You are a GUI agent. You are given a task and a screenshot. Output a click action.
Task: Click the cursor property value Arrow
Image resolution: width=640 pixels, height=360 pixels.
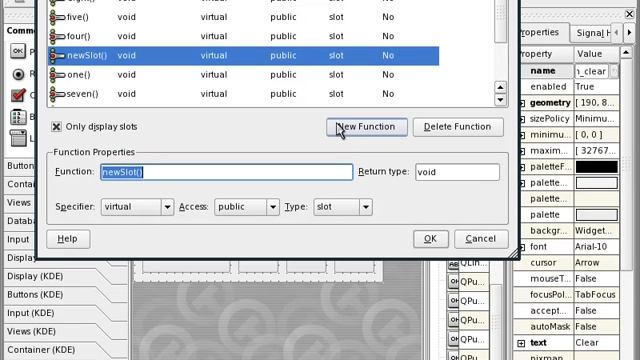[x=596, y=263]
